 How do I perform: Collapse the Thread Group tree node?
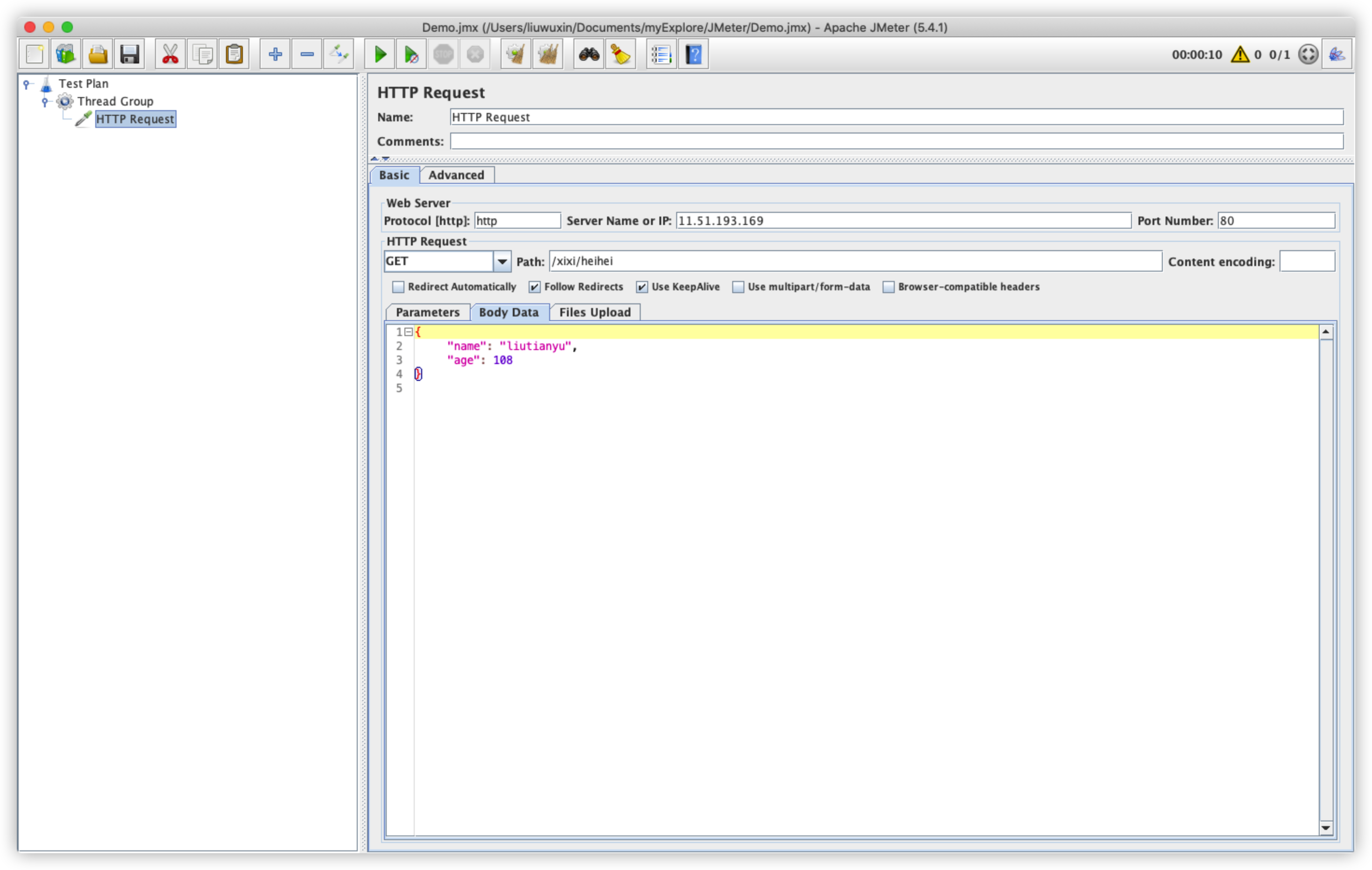[x=45, y=101]
